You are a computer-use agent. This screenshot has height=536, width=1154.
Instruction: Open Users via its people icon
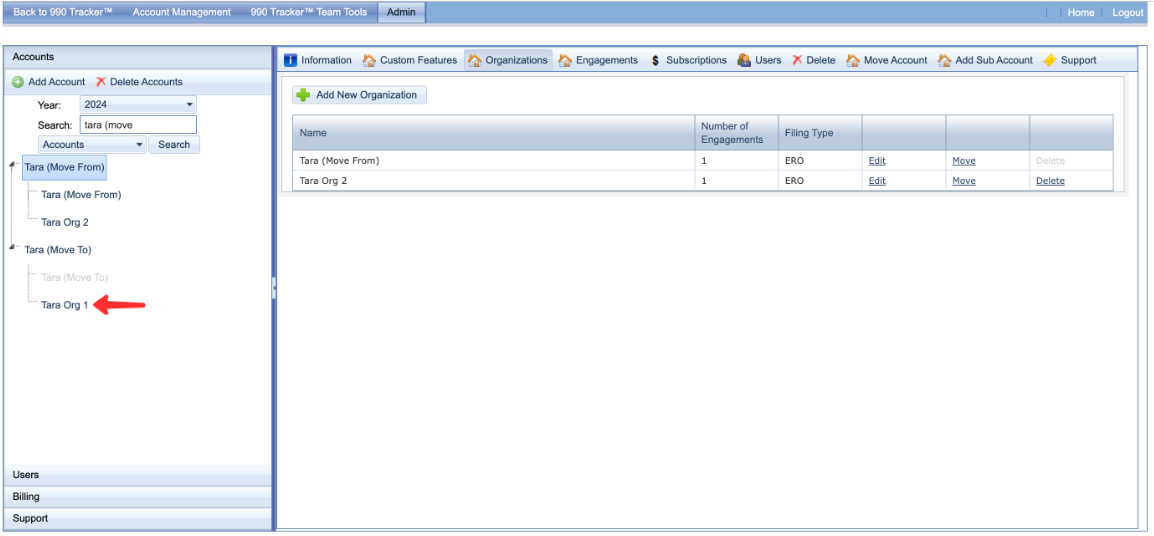pyautogui.click(x=744, y=60)
